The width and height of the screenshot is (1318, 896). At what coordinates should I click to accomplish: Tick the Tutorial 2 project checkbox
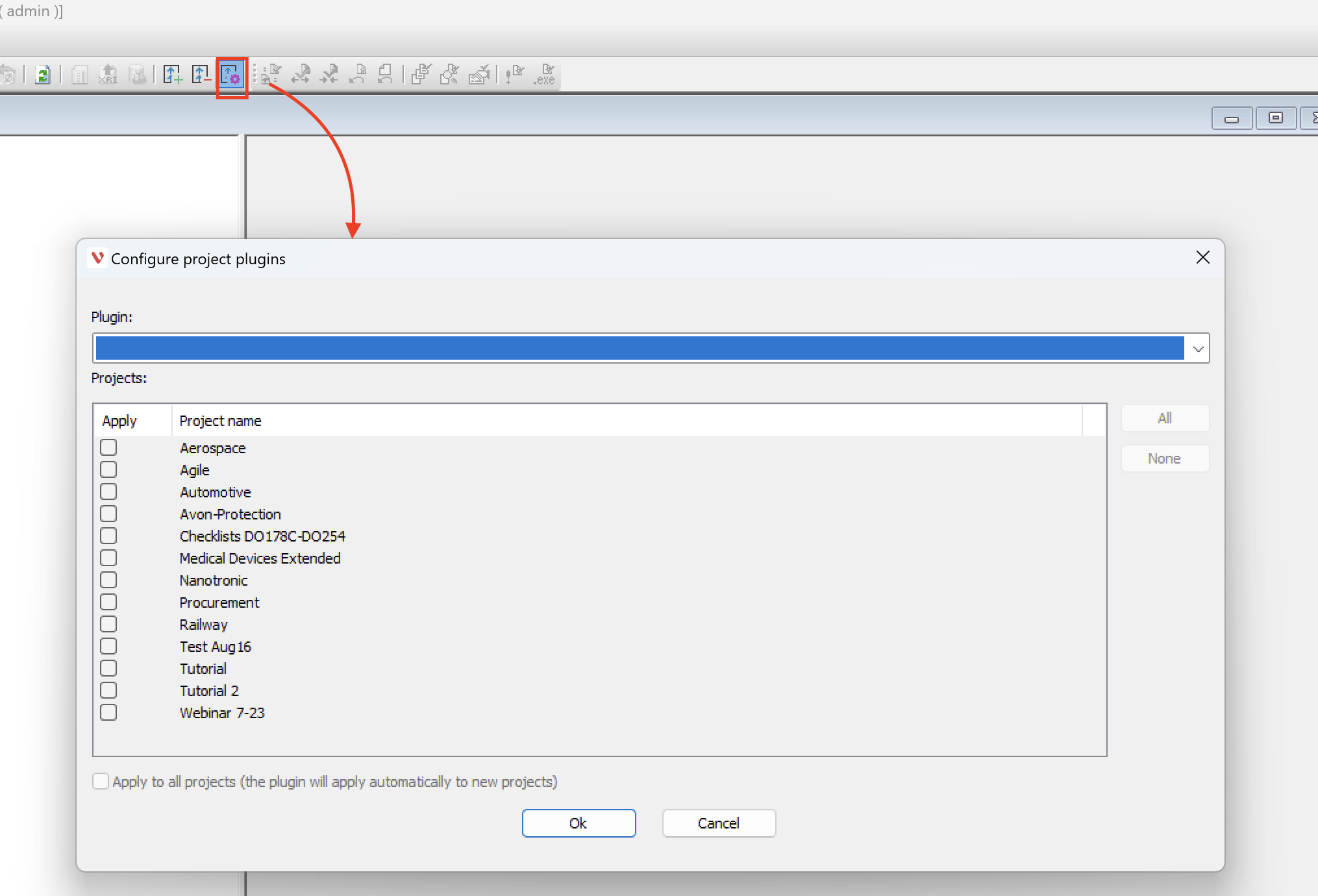coord(108,690)
